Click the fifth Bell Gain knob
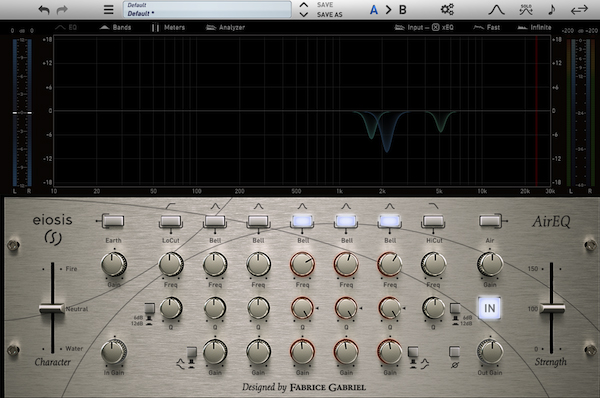 390,352
